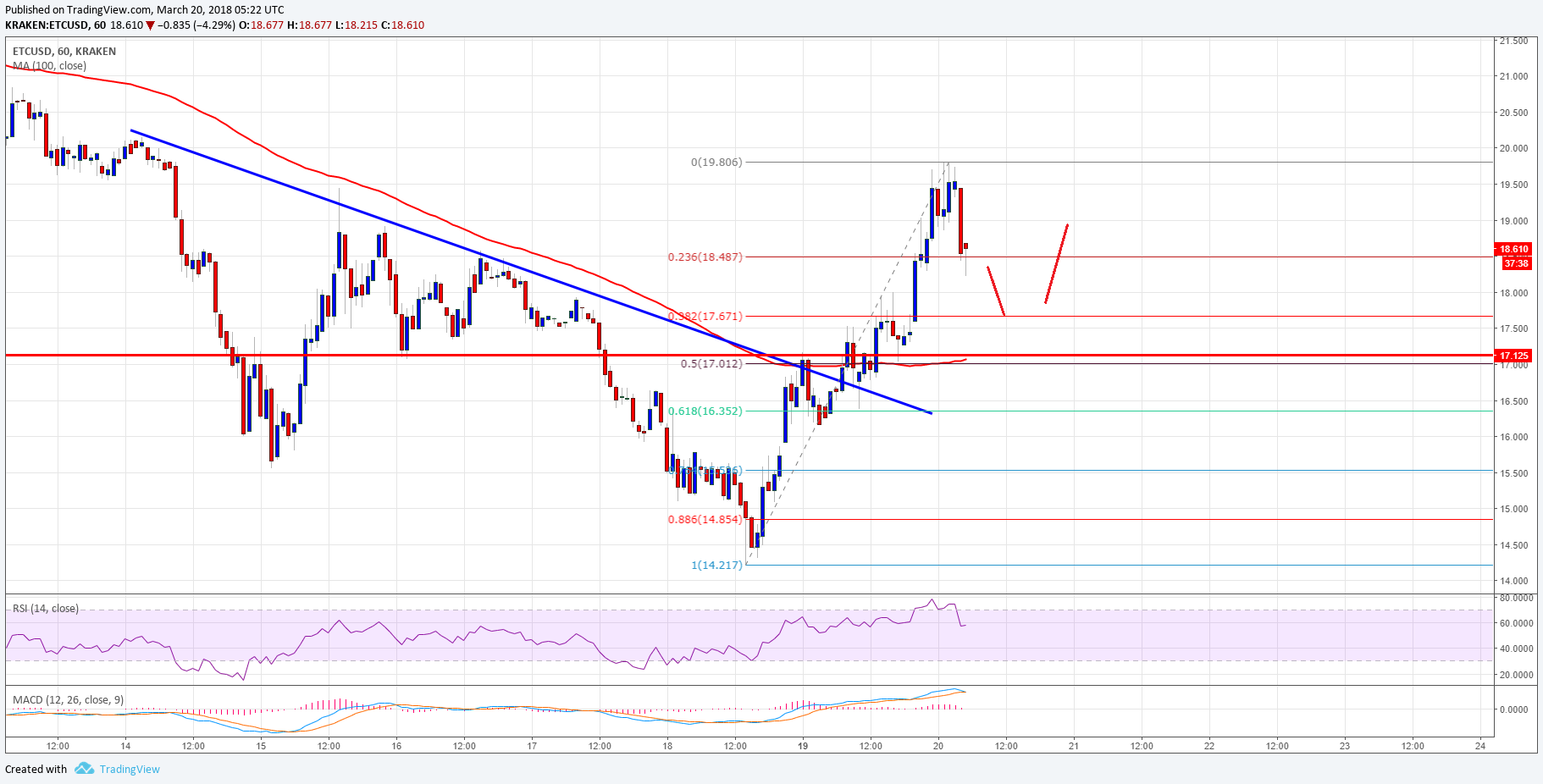This screenshot has width=1543, height=784.
Task: Click the C:18.610 close value
Action: (402, 25)
